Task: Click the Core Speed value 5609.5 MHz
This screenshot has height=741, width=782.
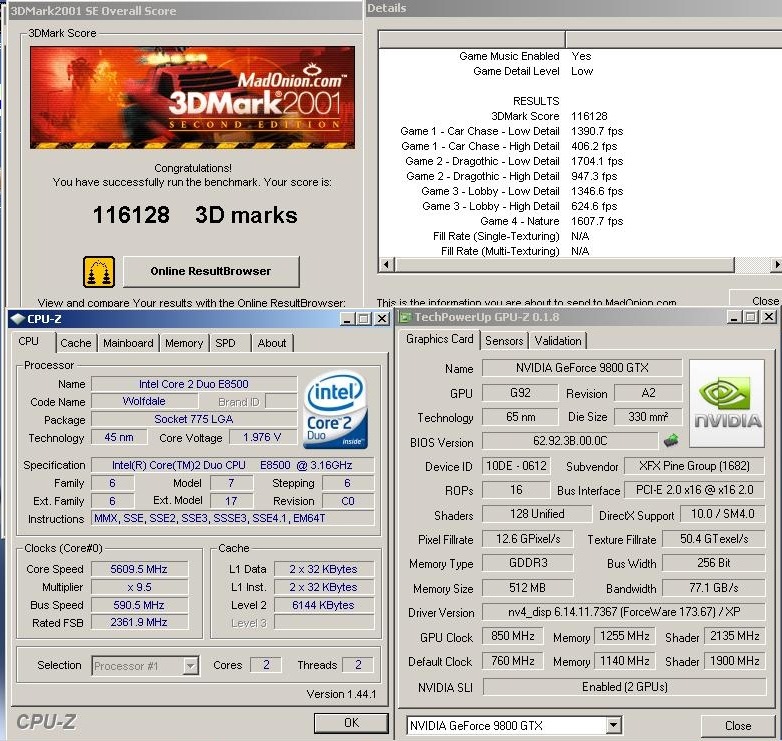Action: point(139,569)
